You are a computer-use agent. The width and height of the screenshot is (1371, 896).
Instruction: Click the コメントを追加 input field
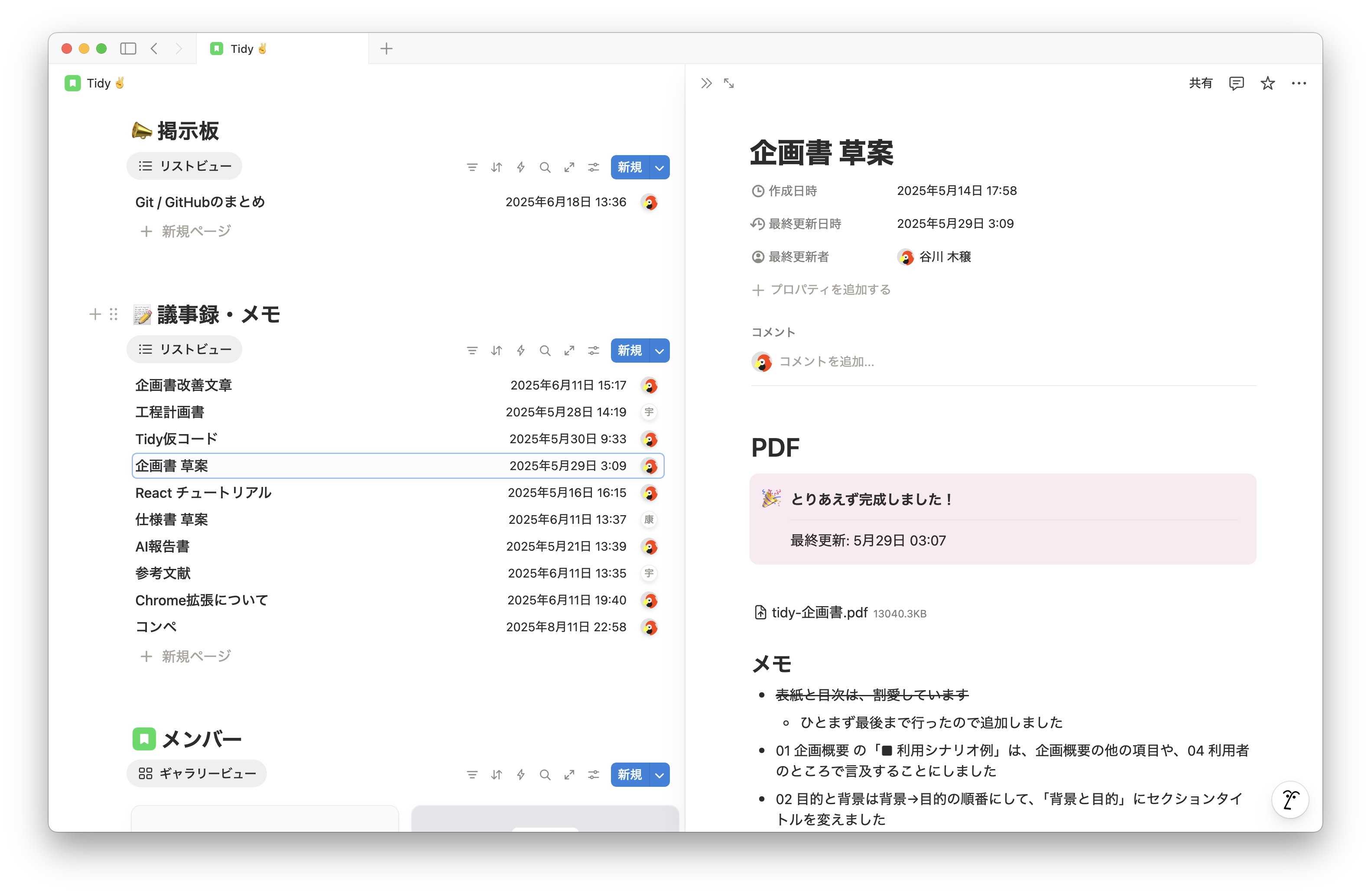(x=827, y=362)
